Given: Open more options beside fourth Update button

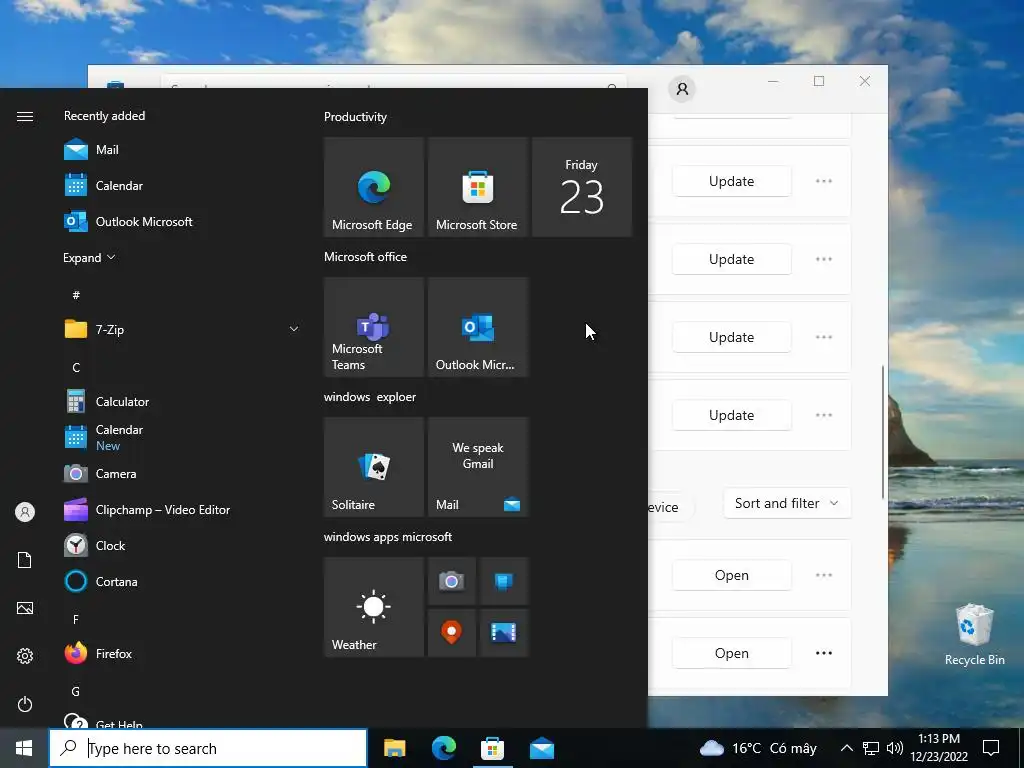Looking at the screenshot, I should [824, 415].
